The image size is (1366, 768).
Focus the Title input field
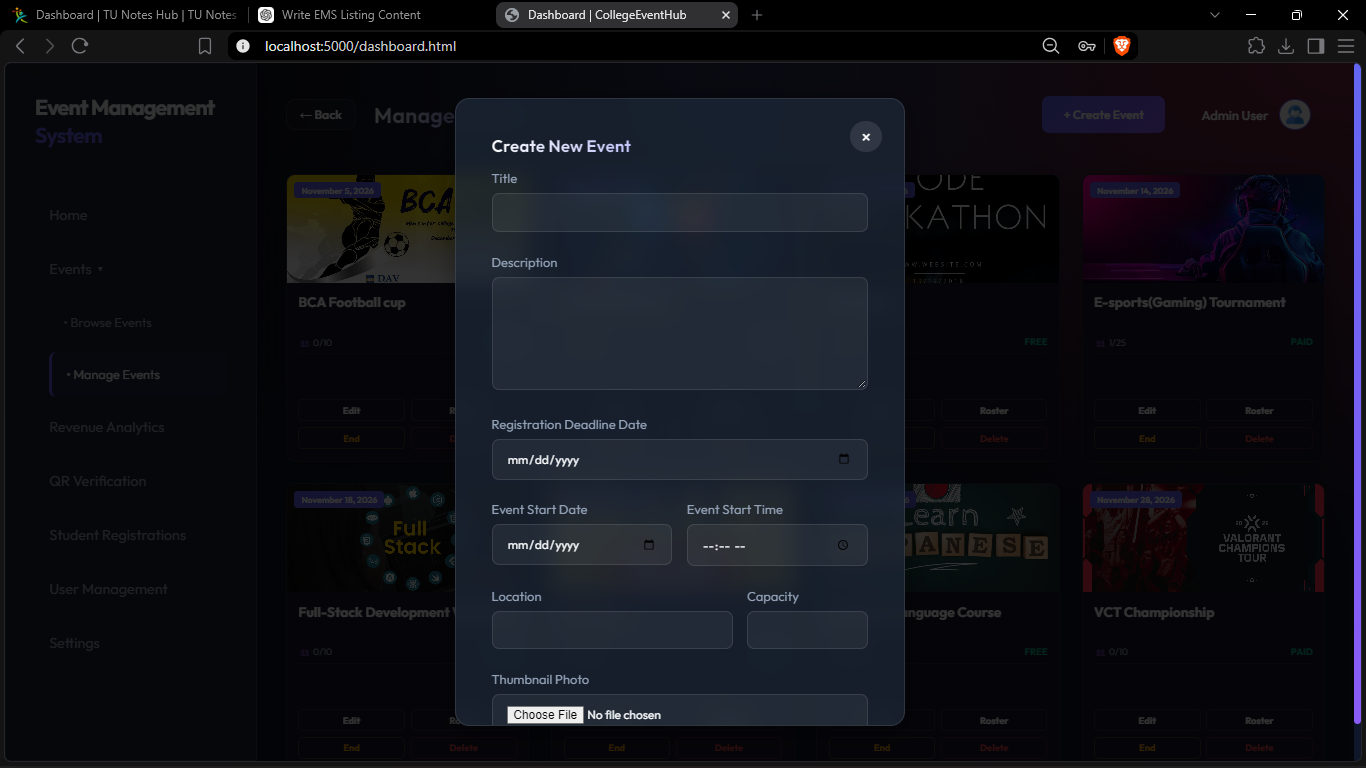coord(680,212)
